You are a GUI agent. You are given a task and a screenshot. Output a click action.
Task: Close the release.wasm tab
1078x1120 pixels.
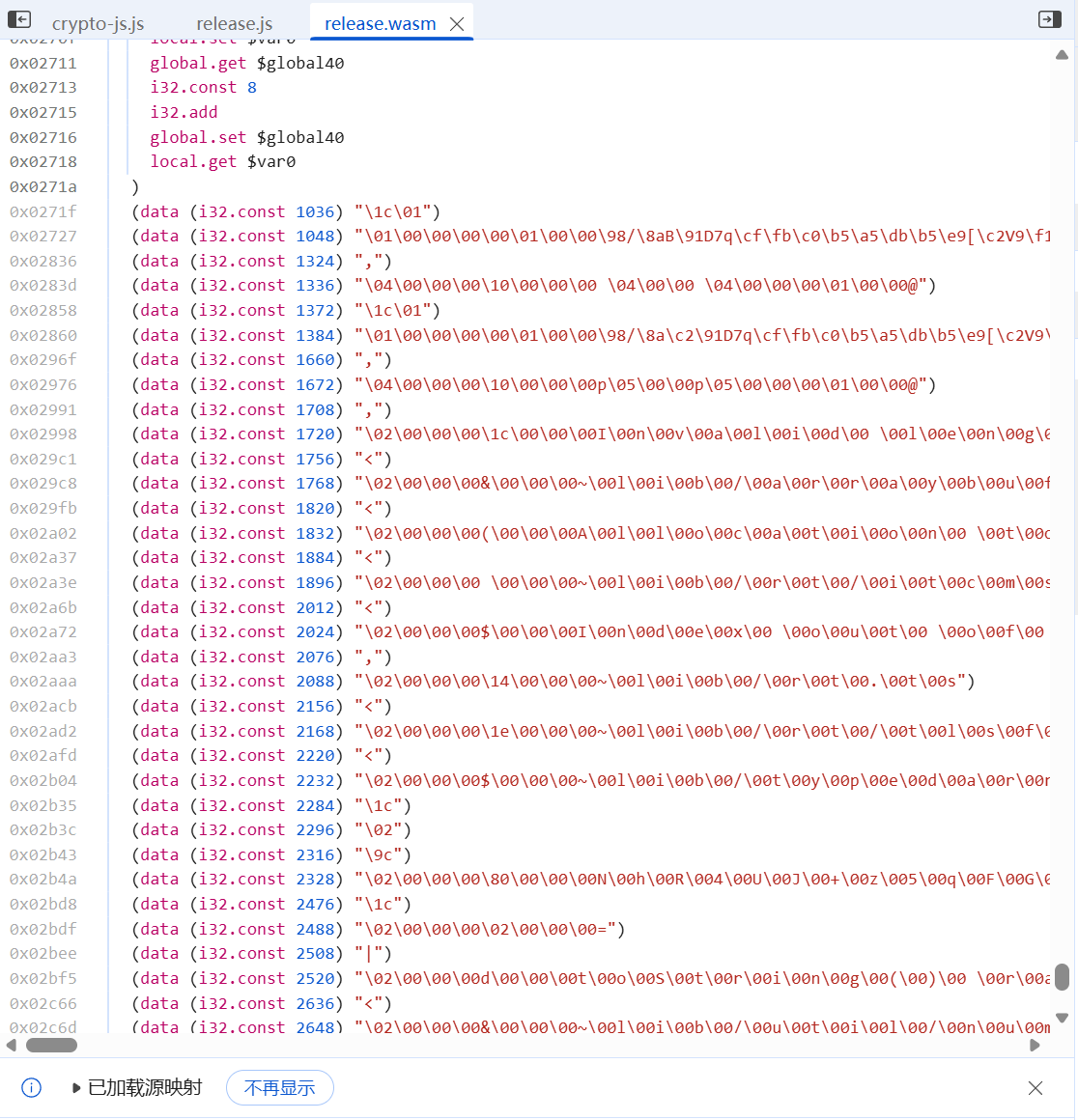click(457, 24)
